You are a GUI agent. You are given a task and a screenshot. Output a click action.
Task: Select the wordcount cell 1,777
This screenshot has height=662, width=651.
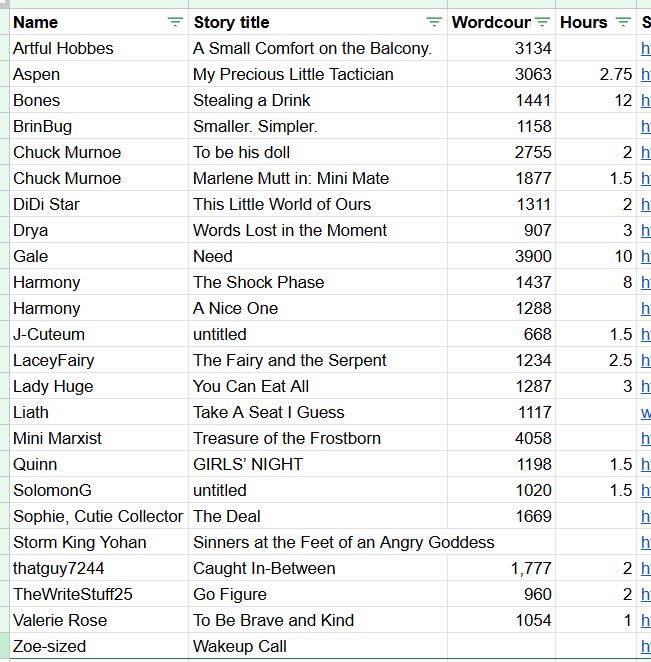pos(501,568)
